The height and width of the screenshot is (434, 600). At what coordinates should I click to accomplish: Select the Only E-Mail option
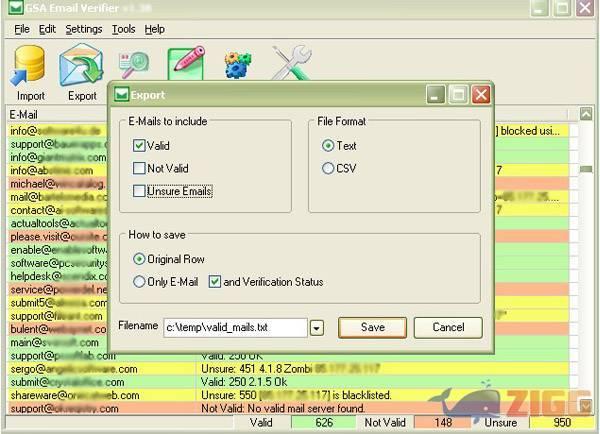coord(139,282)
